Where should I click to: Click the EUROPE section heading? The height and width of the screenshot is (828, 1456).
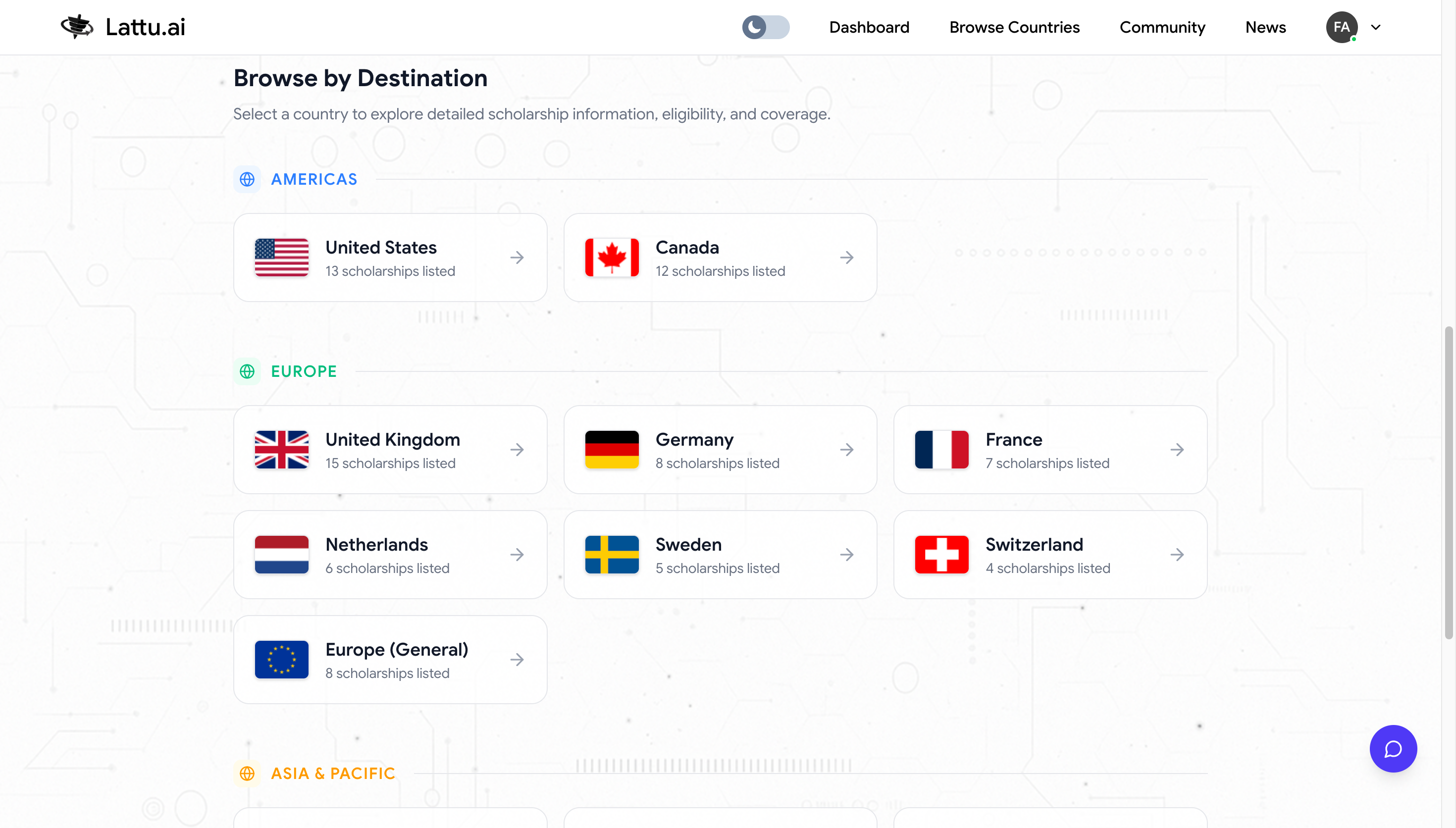click(x=304, y=371)
